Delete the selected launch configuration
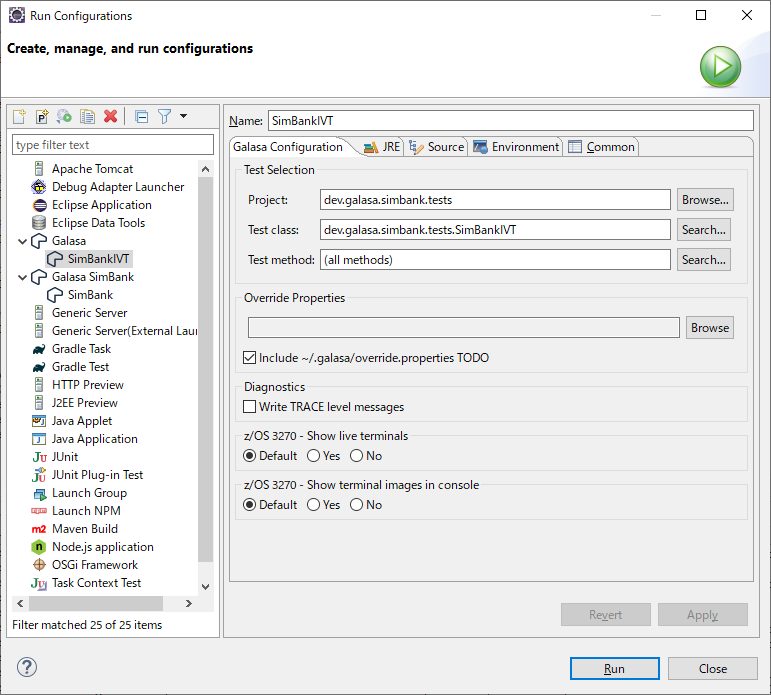The width and height of the screenshot is (771, 695). (111, 117)
